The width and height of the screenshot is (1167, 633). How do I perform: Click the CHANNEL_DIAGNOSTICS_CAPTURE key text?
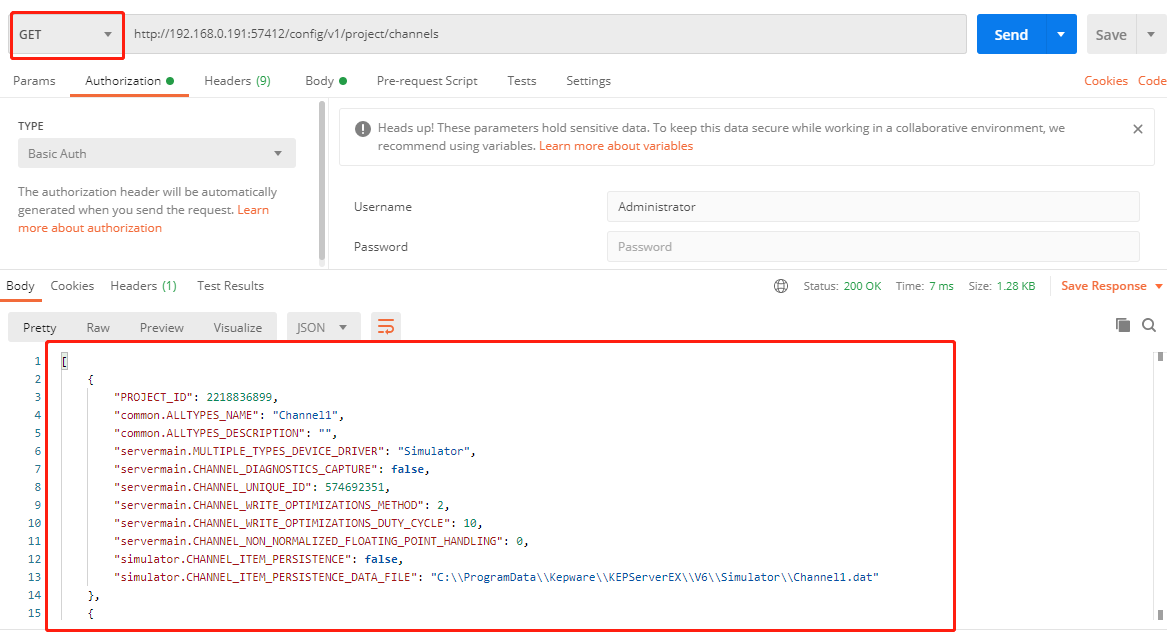(x=246, y=469)
